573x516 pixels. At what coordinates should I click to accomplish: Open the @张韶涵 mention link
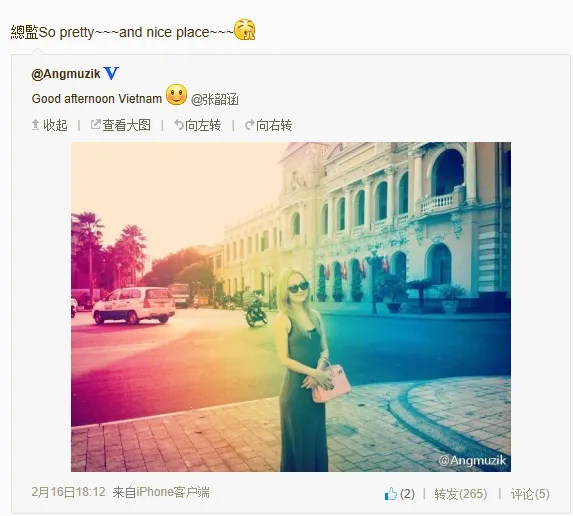pos(215,99)
